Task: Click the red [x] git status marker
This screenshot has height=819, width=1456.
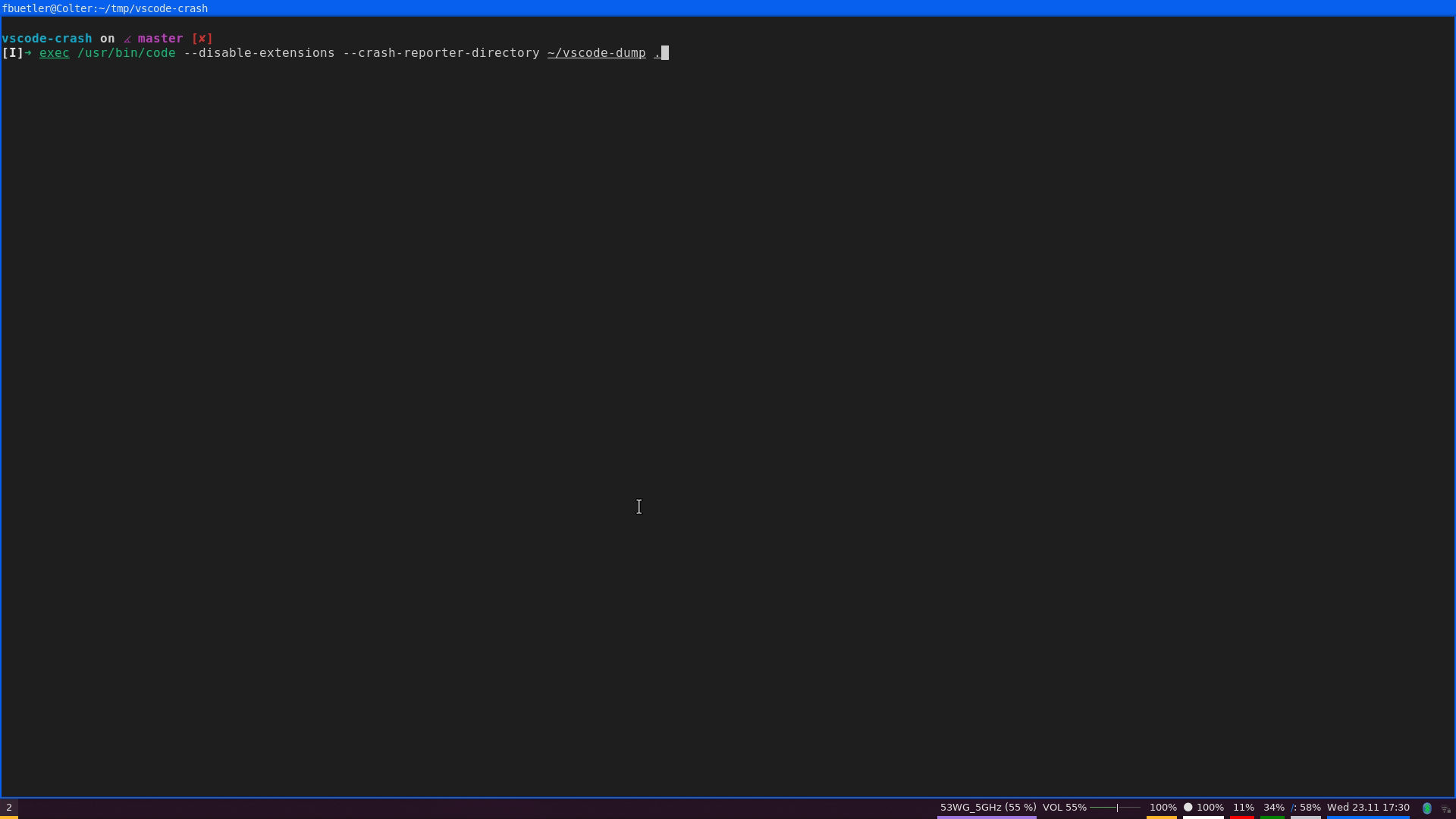Action: [x=202, y=39]
